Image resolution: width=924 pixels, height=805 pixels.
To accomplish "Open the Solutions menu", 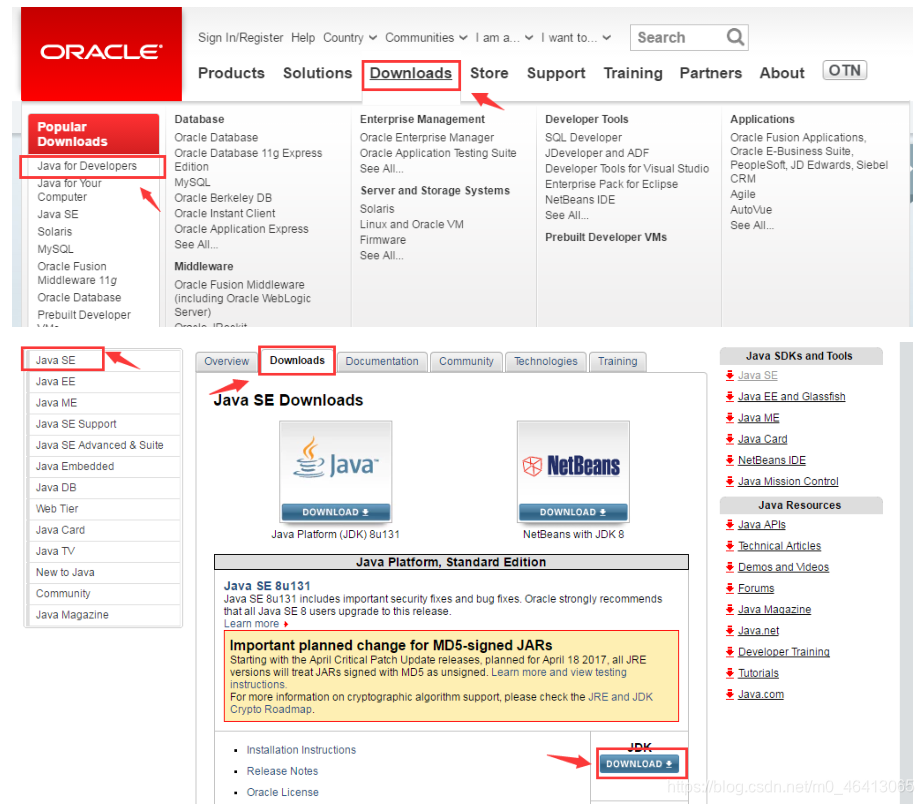I will pyautogui.click(x=317, y=73).
